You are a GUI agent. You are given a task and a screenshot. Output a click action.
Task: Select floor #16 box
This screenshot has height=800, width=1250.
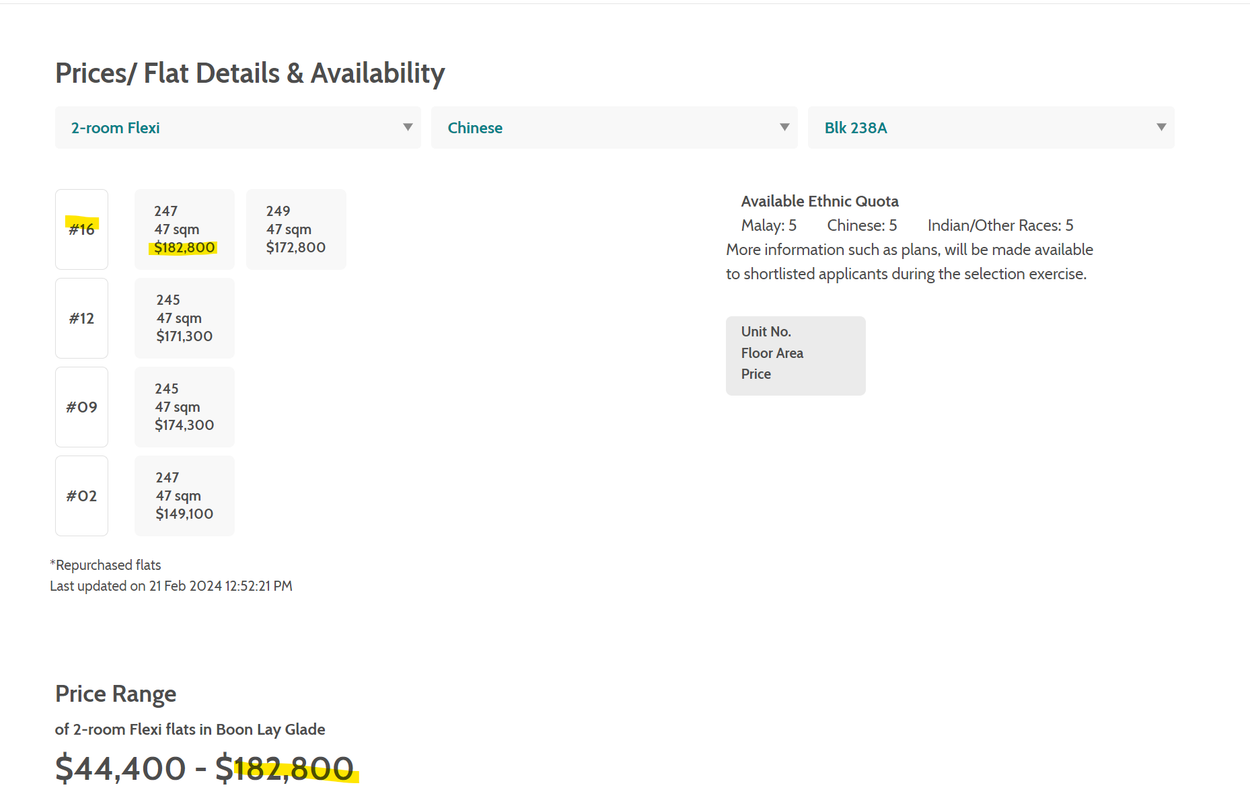[82, 229]
